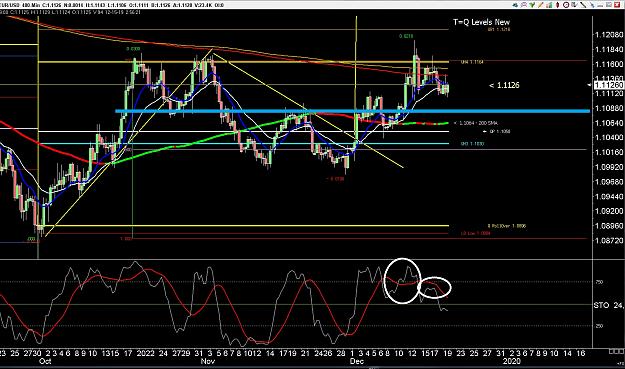Screen dimensions: 625x369
Task: Open the bar chart indicators icon
Action: click(549, 5)
